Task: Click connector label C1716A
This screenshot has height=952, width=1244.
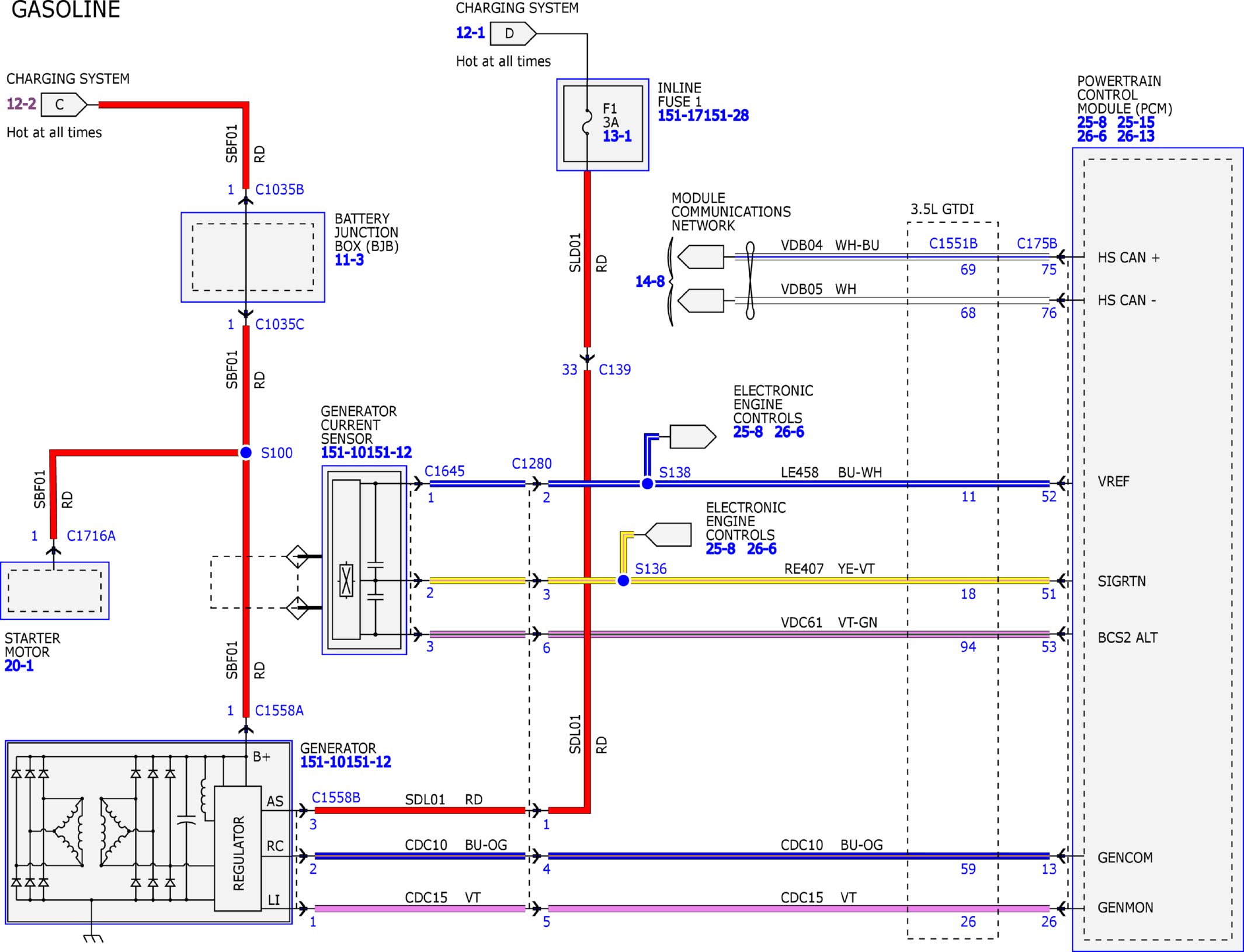Action: [91, 536]
